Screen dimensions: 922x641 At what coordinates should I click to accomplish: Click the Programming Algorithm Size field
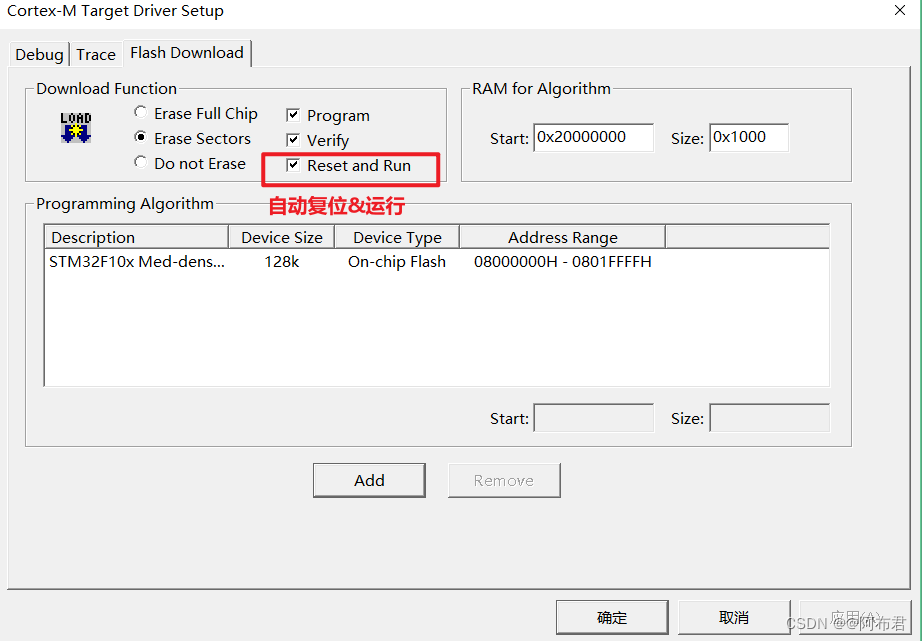click(770, 418)
